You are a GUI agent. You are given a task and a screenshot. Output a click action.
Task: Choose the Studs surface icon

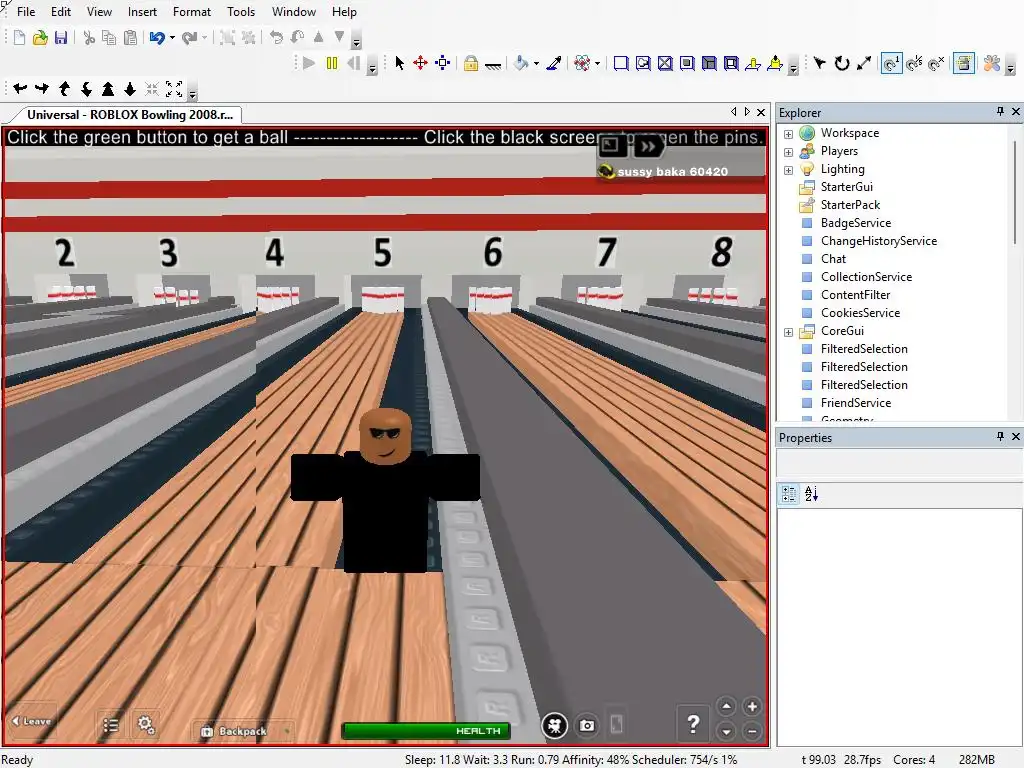(x=687, y=63)
